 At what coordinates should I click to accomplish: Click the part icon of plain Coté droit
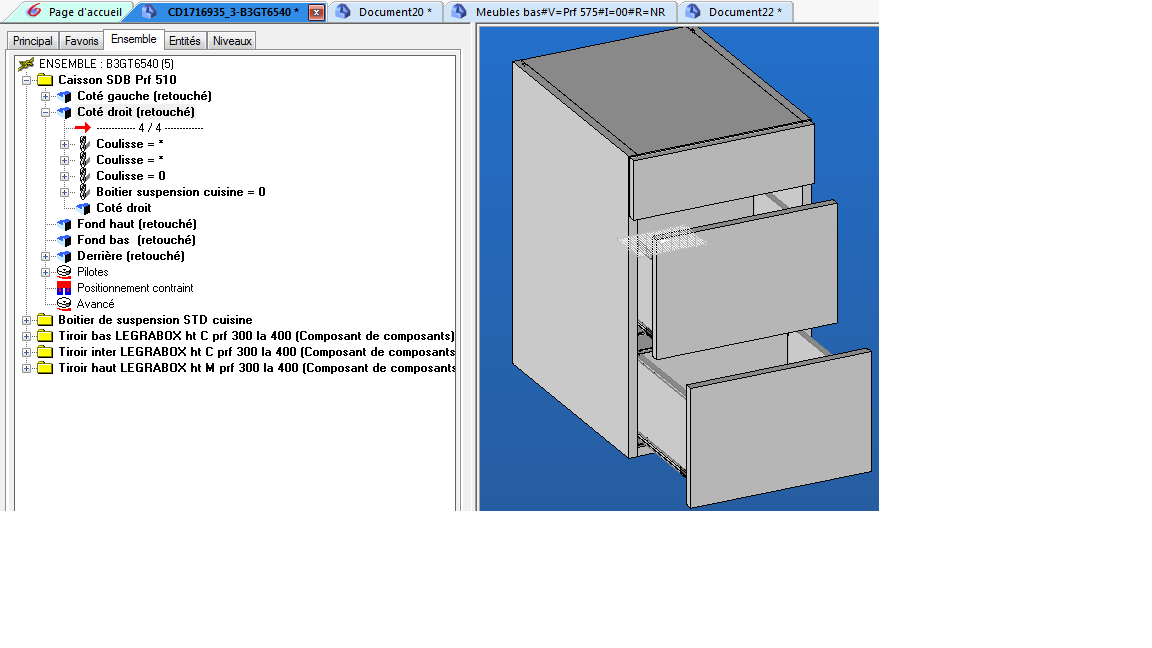pos(84,209)
